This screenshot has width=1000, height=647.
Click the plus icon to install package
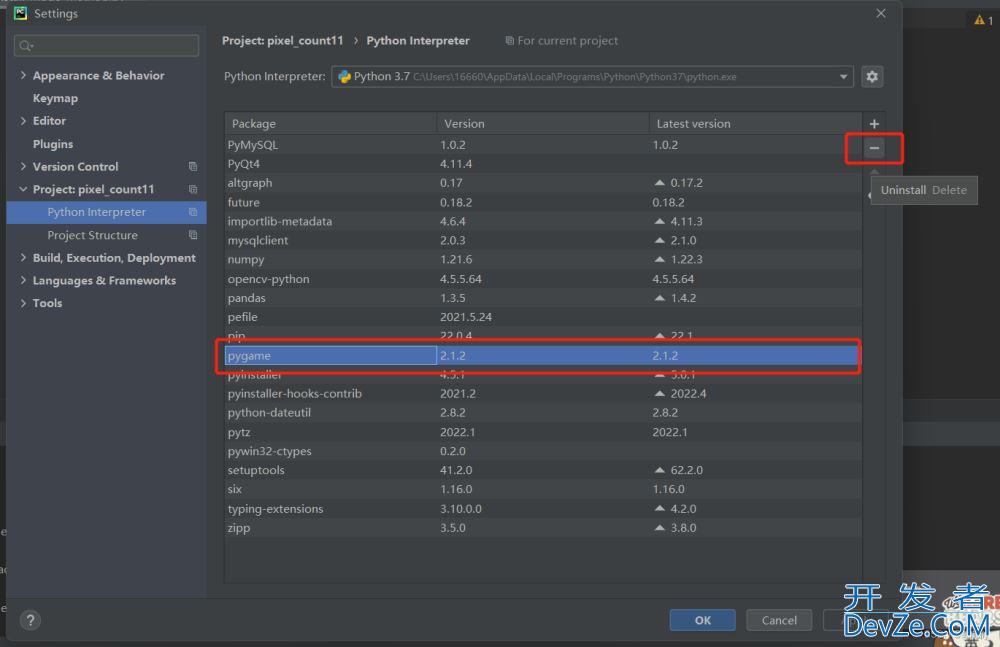[x=874, y=124]
